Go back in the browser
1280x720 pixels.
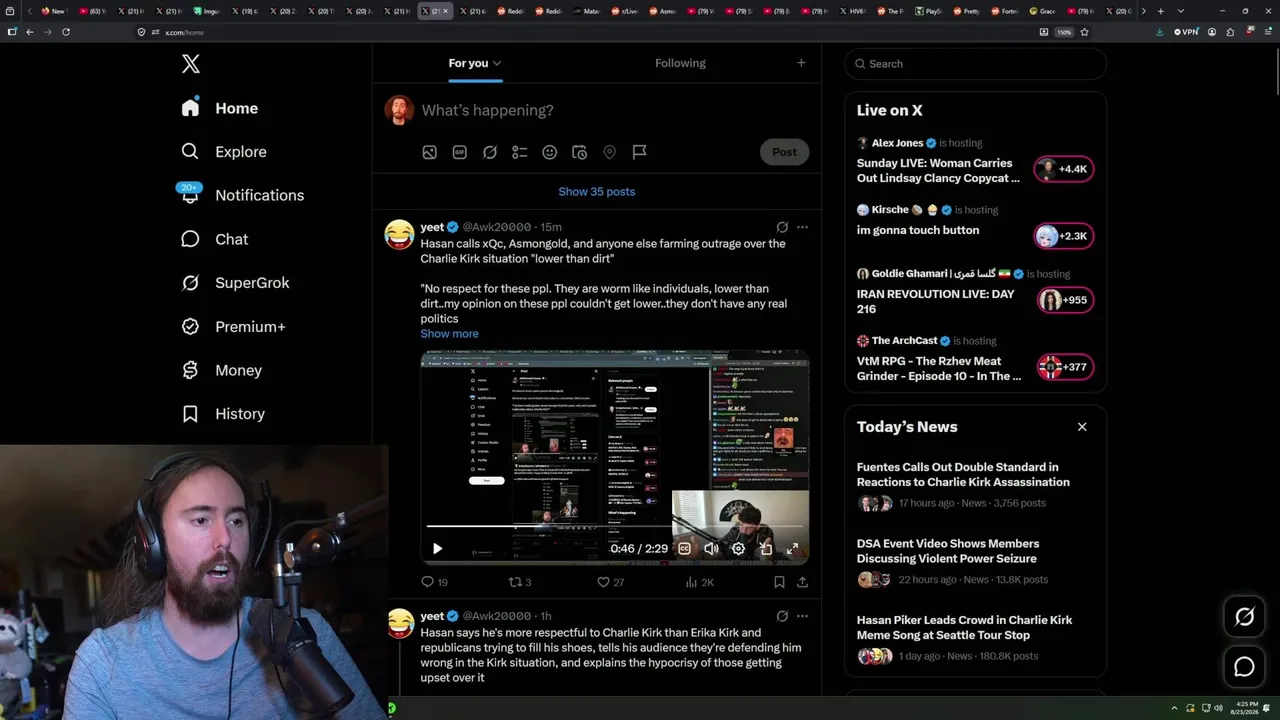tap(30, 32)
